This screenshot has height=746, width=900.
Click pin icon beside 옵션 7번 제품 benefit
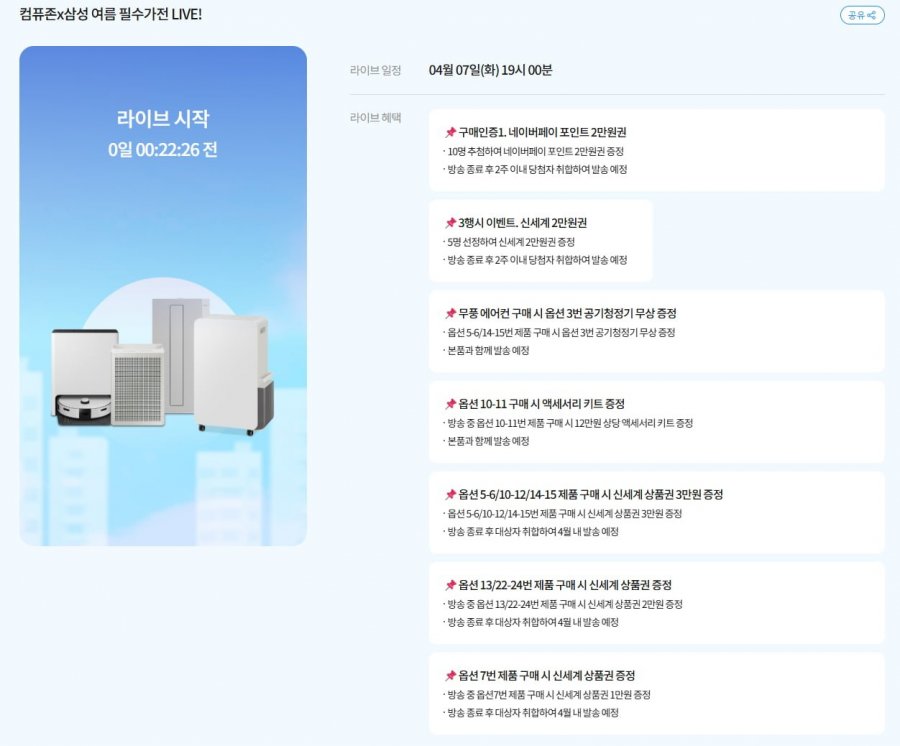point(450,676)
